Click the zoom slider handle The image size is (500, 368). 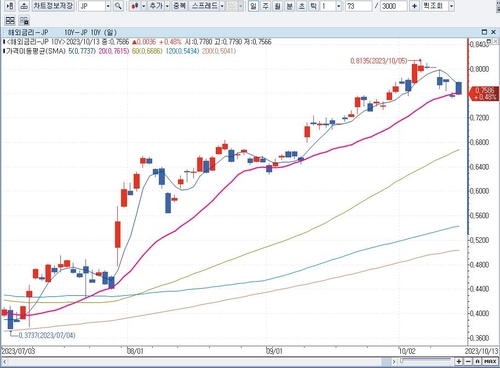tap(402, 361)
